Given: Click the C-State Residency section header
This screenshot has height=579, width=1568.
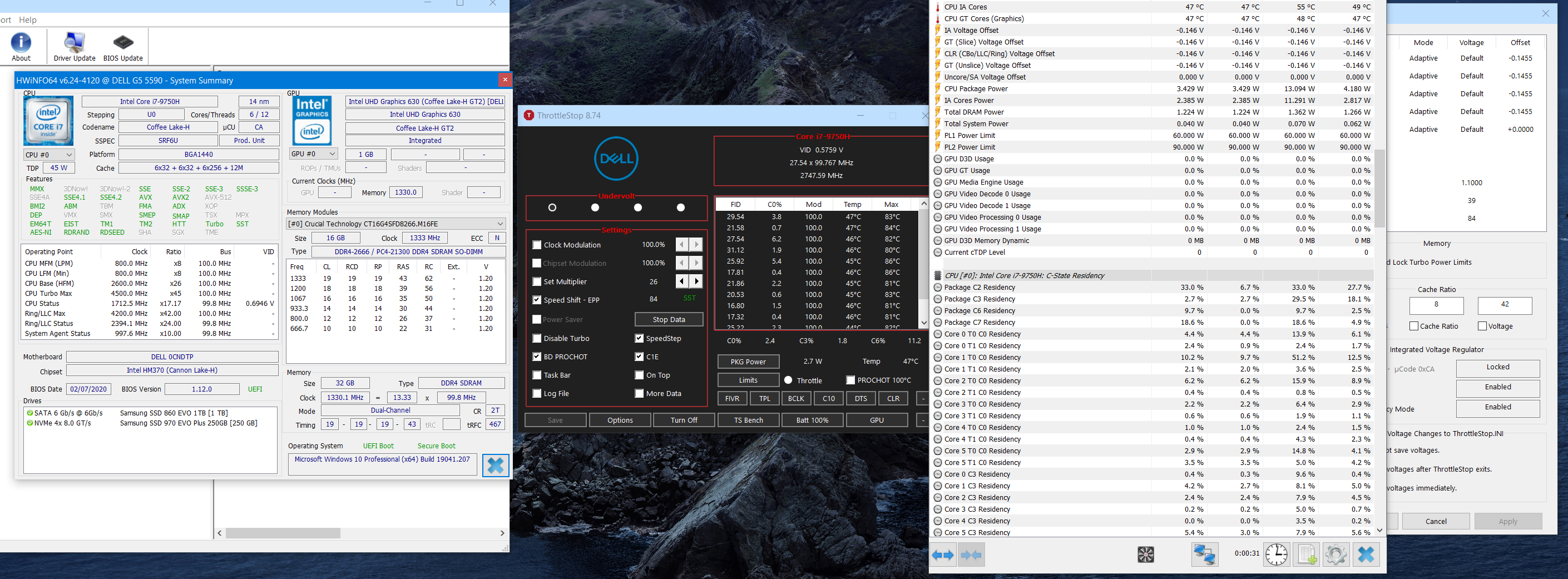Looking at the screenshot, I should [1153, 276].
